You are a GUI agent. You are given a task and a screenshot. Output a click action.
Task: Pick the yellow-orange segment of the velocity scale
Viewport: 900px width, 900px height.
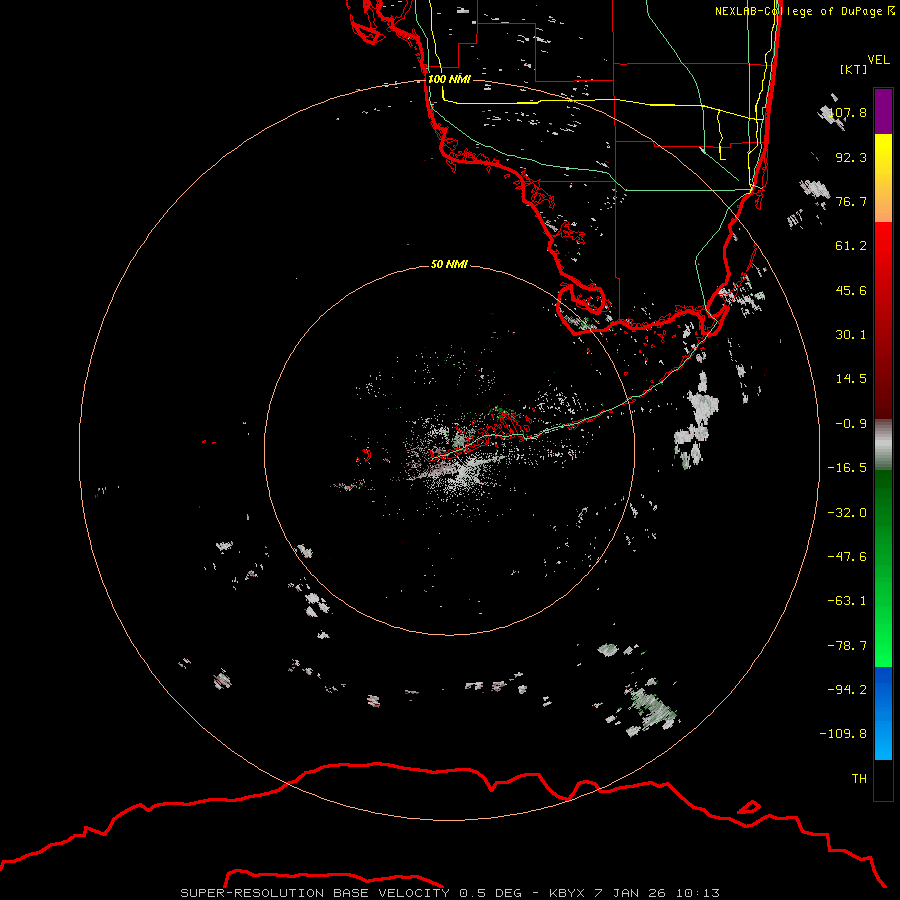[x=883, y=178]
